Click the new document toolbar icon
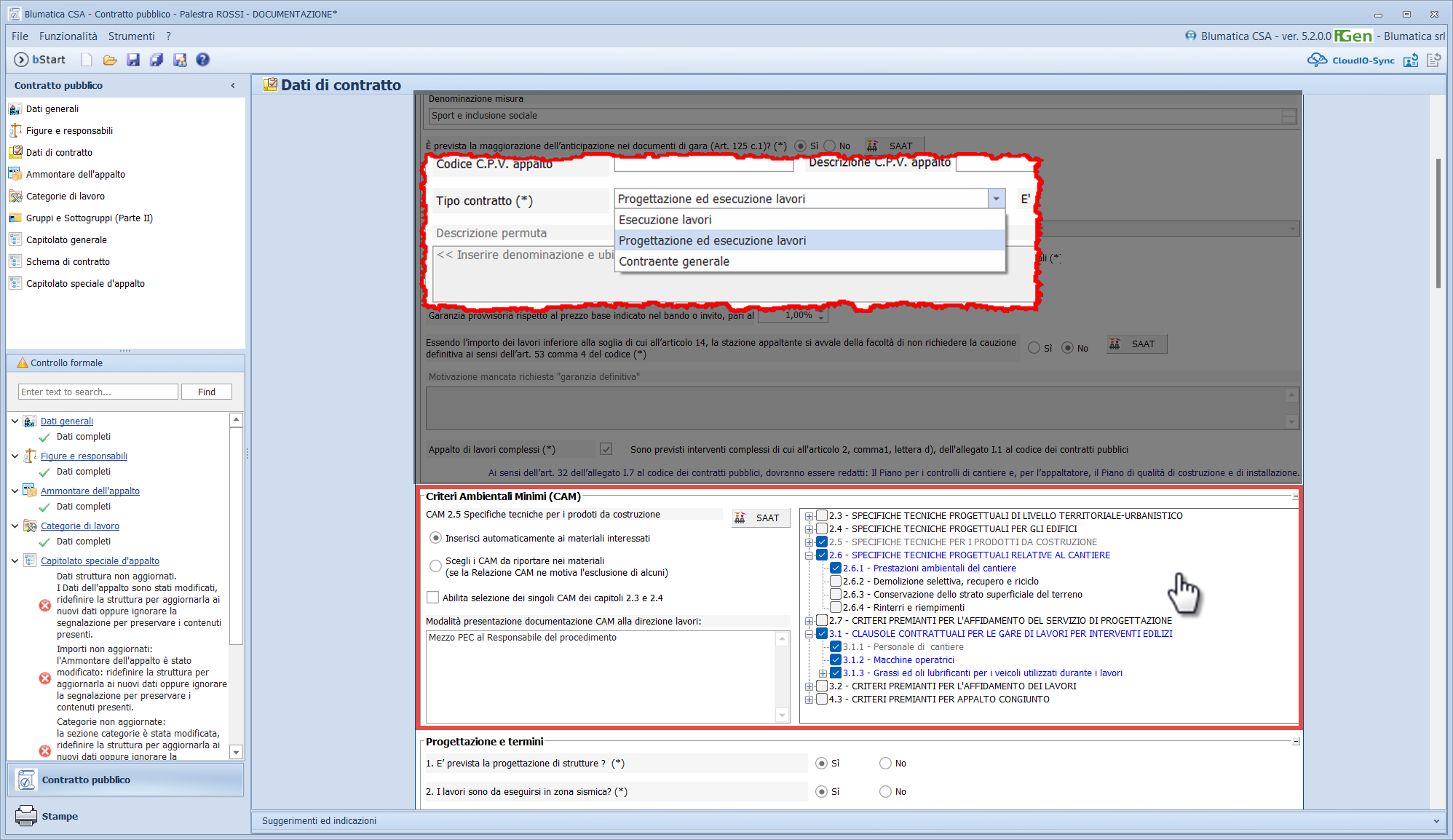The width and height of the screenshot is (1453, 840). [x=87, y=60]
